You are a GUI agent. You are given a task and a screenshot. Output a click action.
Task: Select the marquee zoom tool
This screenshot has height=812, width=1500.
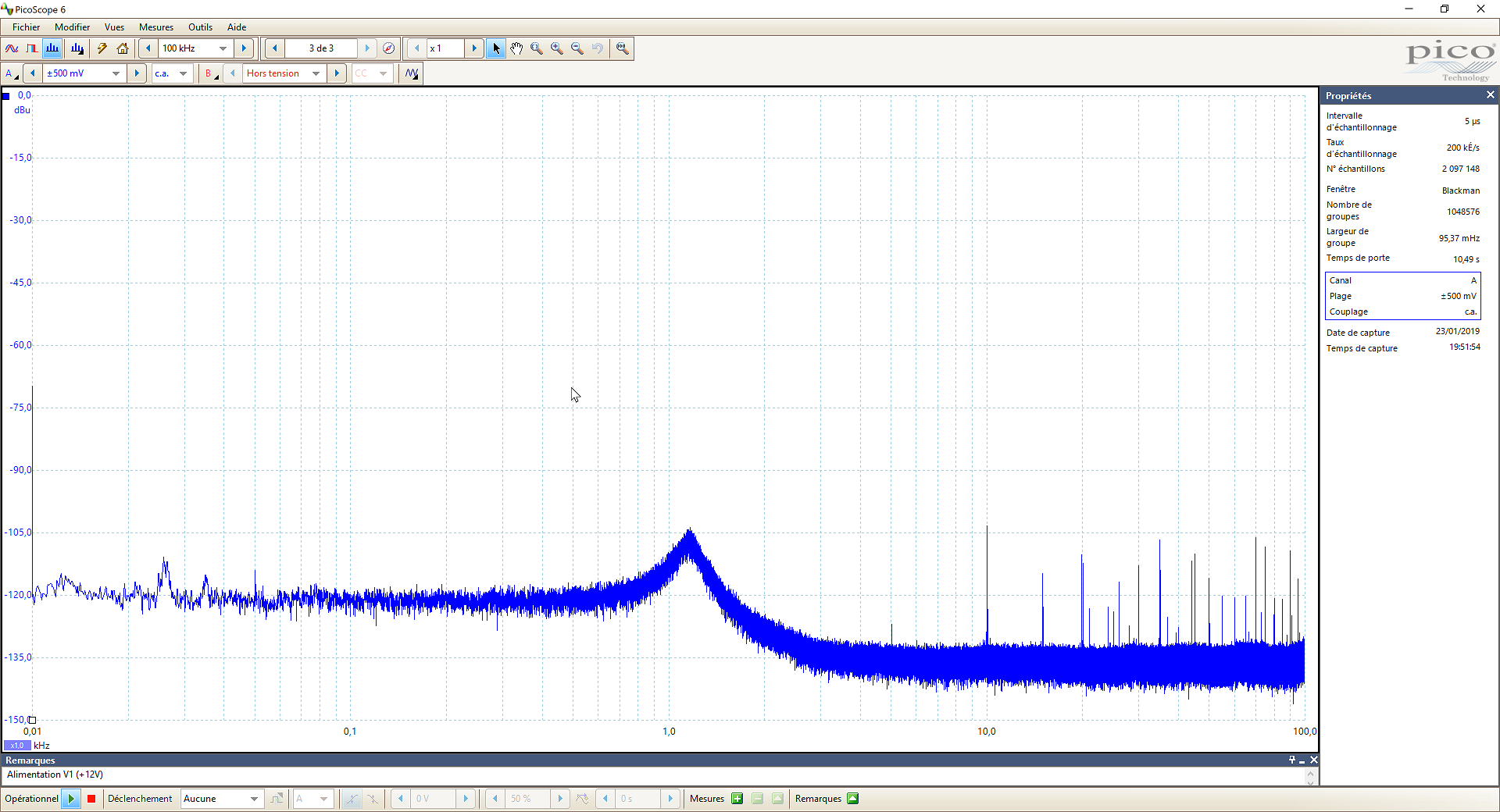coord(537,48)
